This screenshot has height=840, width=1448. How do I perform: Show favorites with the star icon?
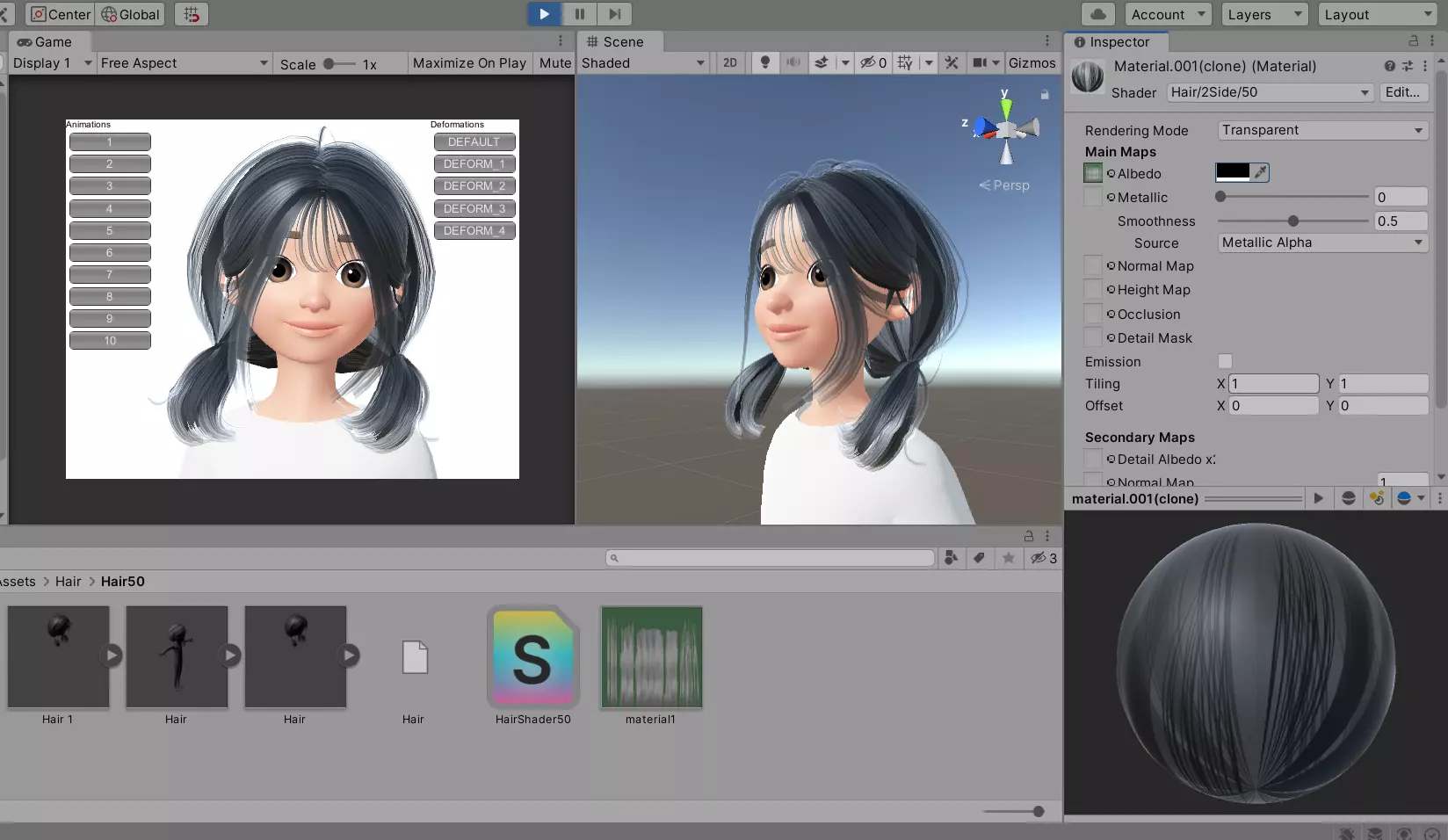point(1009,558)
